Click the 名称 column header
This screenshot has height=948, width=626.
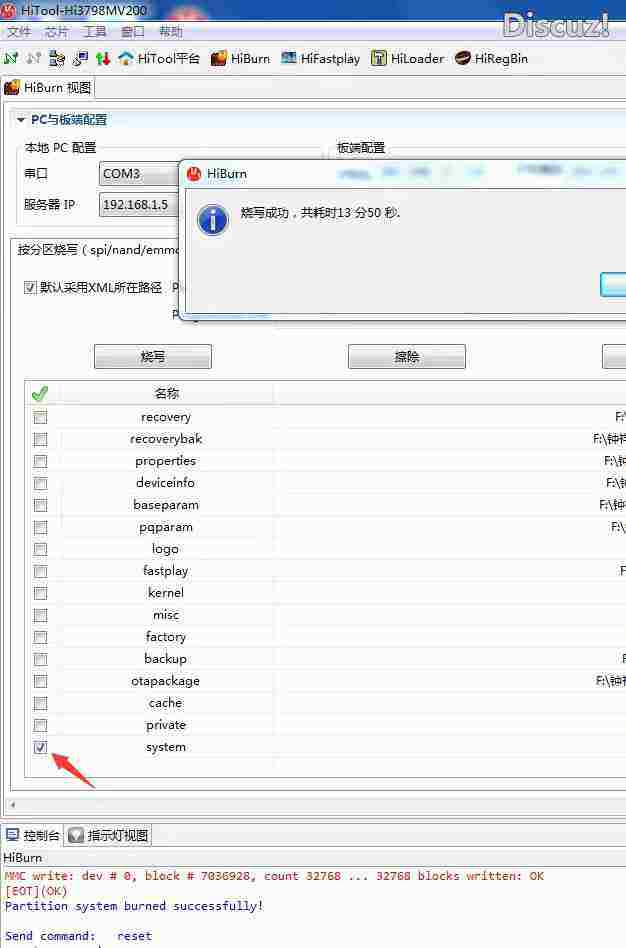click(166, 394)
